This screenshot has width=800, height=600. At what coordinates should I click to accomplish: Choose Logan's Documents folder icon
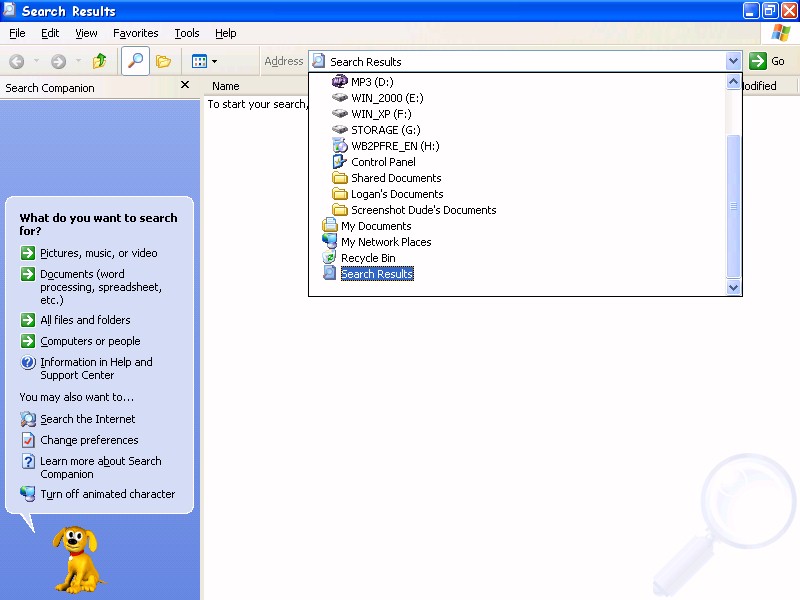(x=339, y=194)
